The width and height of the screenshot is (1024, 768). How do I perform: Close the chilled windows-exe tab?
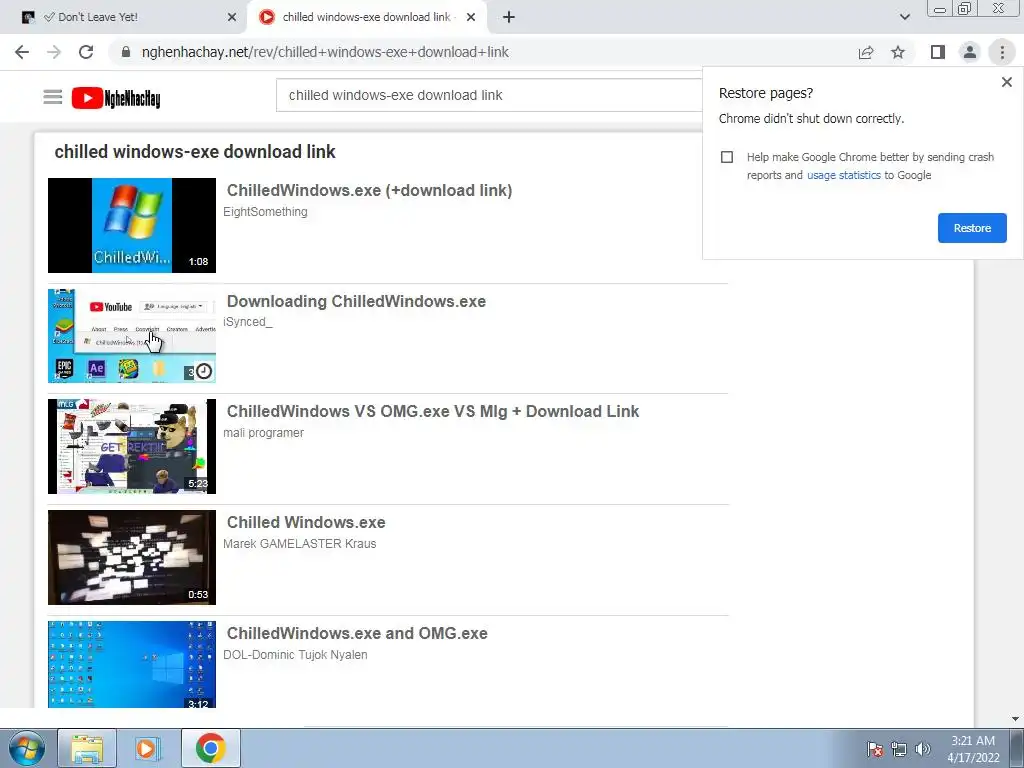click(471, 18)
